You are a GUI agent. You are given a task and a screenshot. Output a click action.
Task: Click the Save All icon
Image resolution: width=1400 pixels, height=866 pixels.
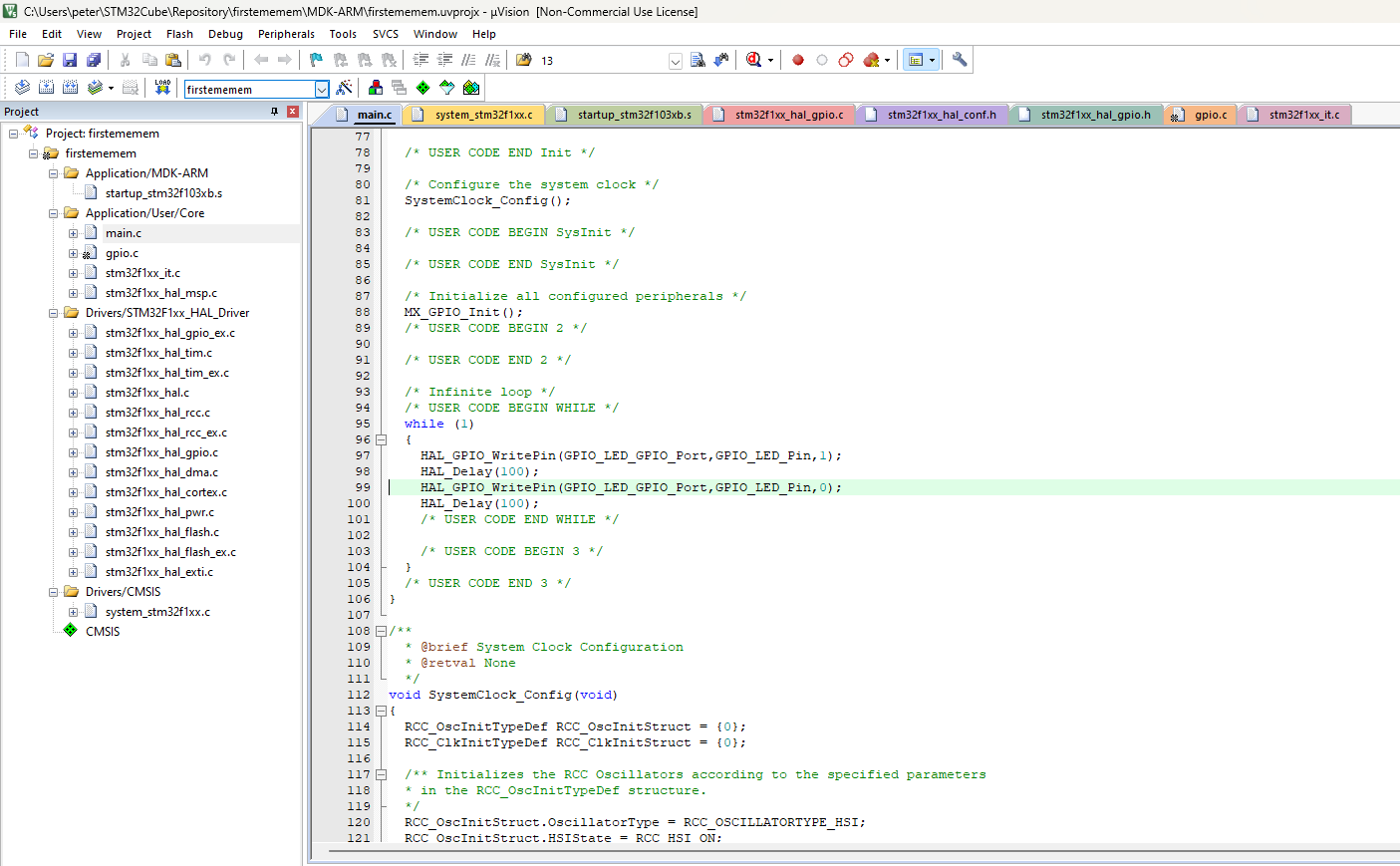[94, 60]
